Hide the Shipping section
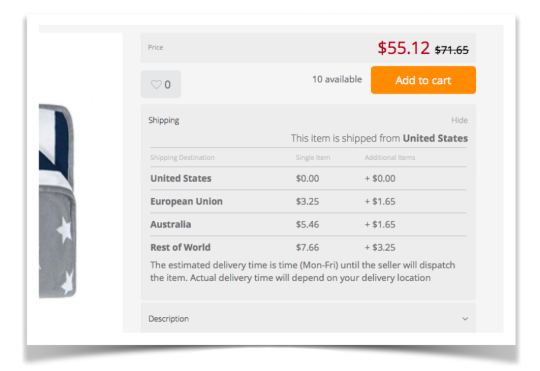 [x=459, y=120]
